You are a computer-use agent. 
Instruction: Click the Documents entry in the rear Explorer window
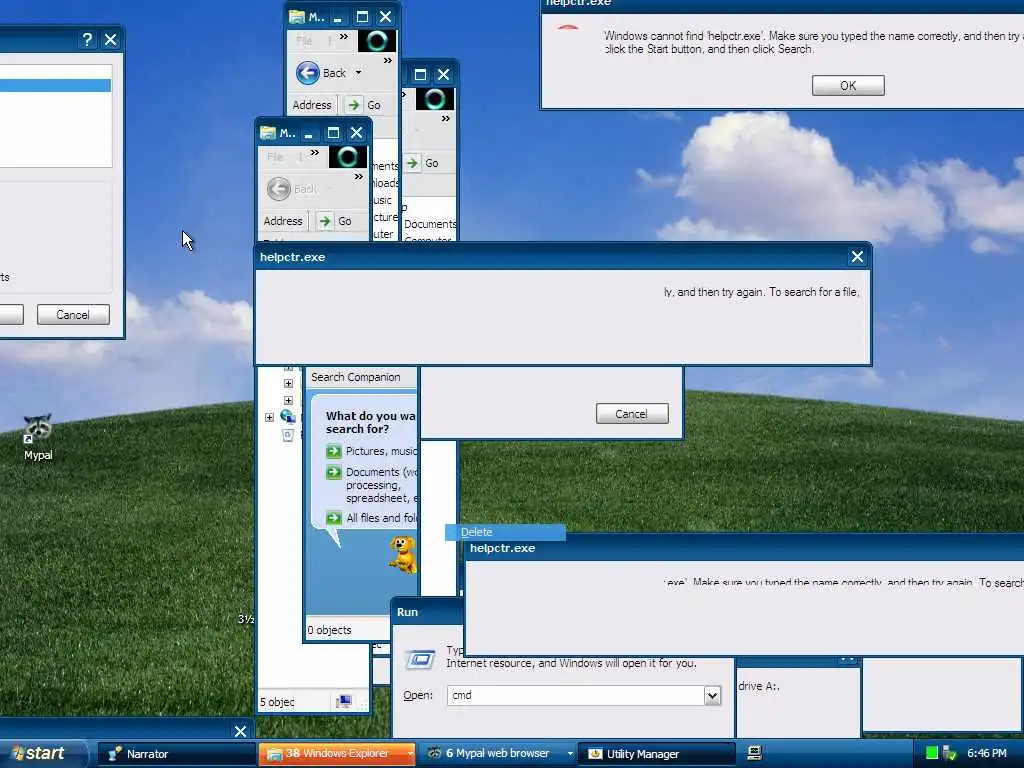point(430,224)
